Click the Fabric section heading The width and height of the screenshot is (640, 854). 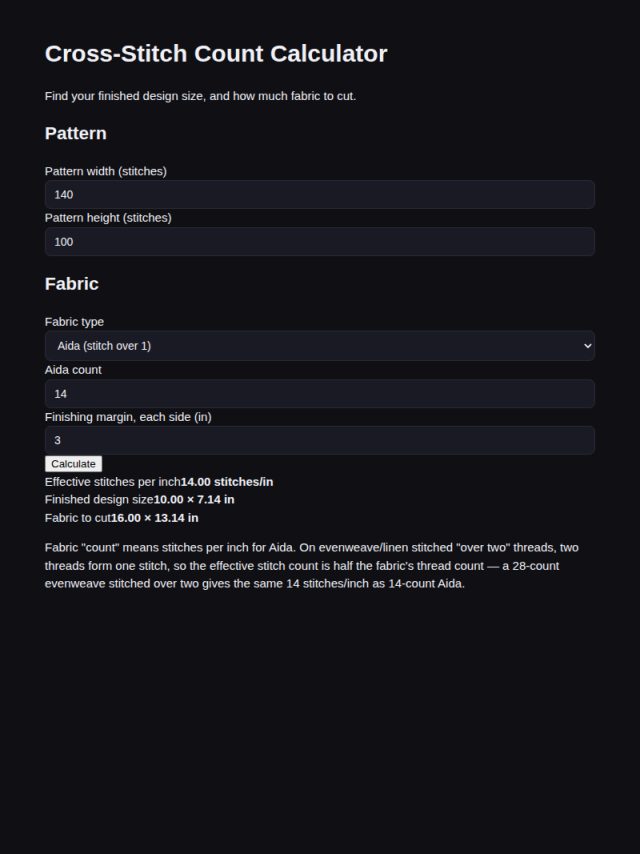71,284
